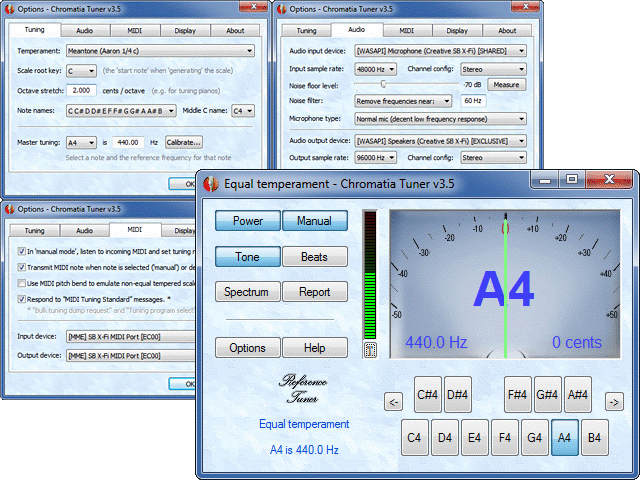Open the Input sample rate dropdown

tap(376, 69)
